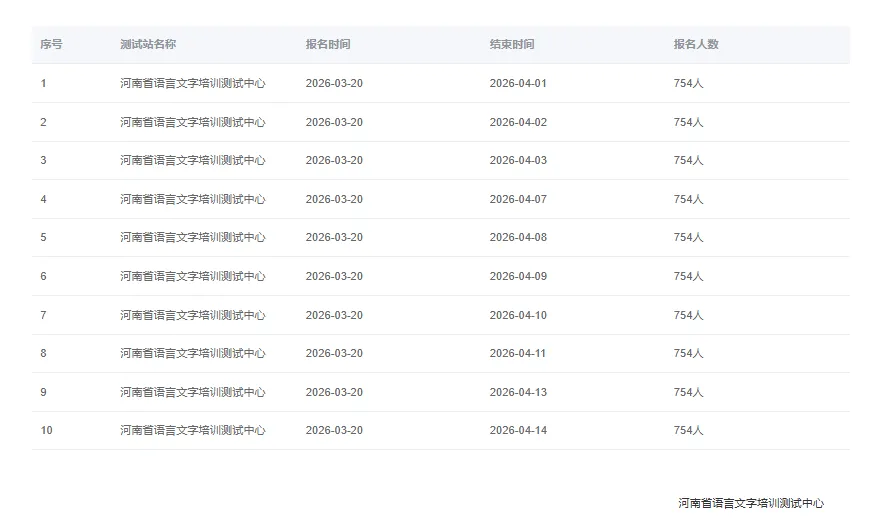Click the 754人 count in row 2
Viewport: 882px width, 519px height.
pos(688,122)
